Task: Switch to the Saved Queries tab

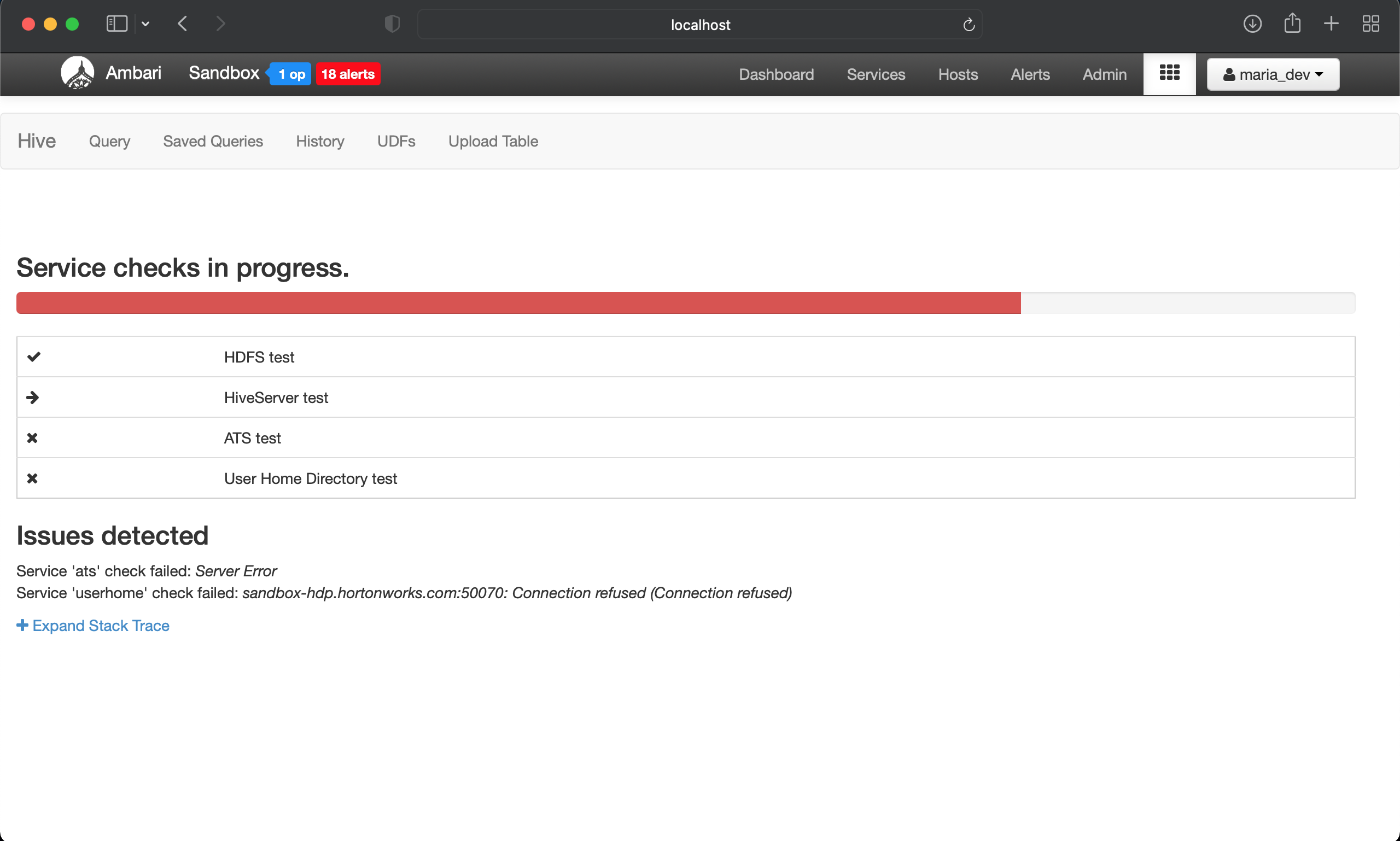Action: (213, 141)
